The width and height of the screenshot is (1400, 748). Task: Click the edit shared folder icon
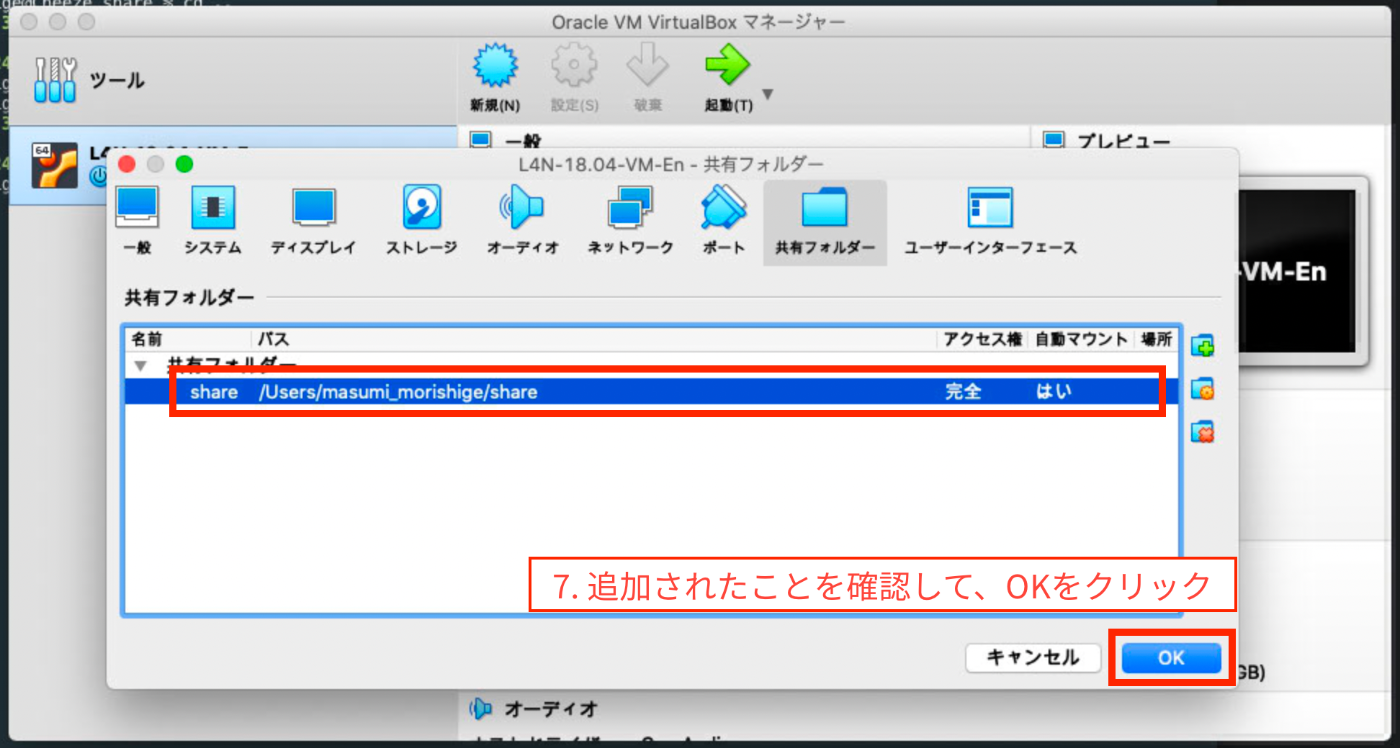point(1202,389)
